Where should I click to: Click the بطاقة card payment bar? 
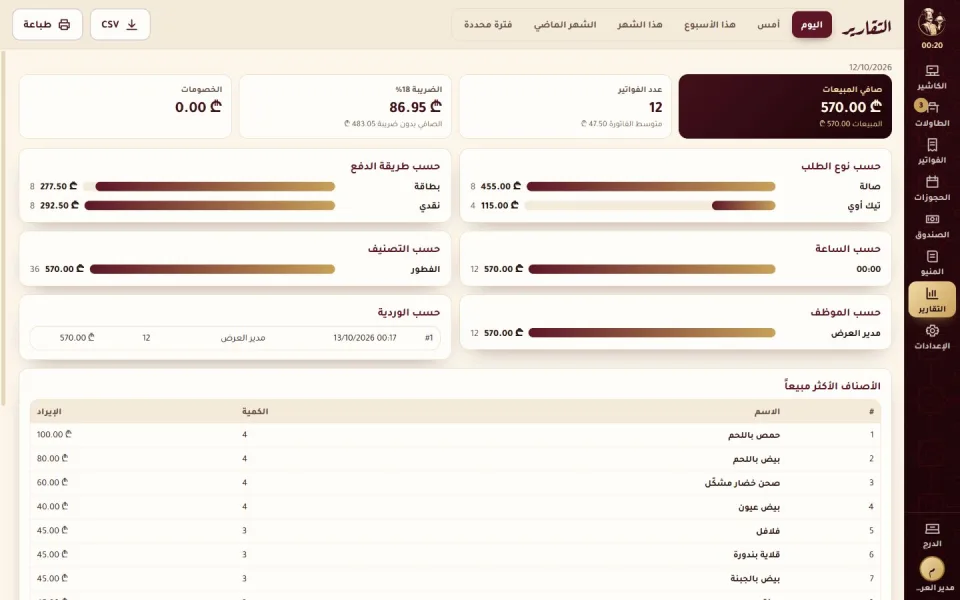[209, 186]
